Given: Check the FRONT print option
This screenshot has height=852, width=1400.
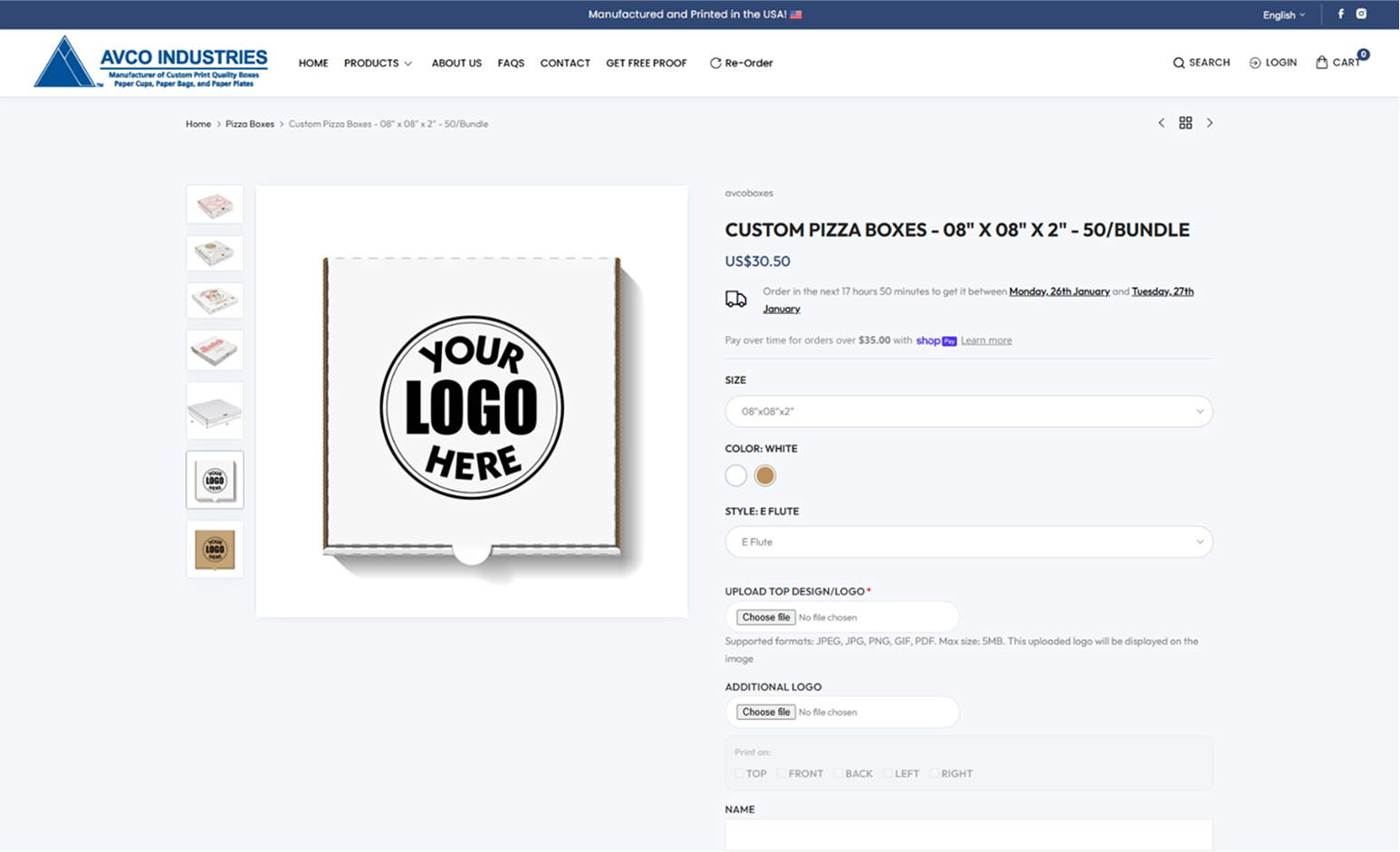Looking at the screenshot, I should click(781, 773).
